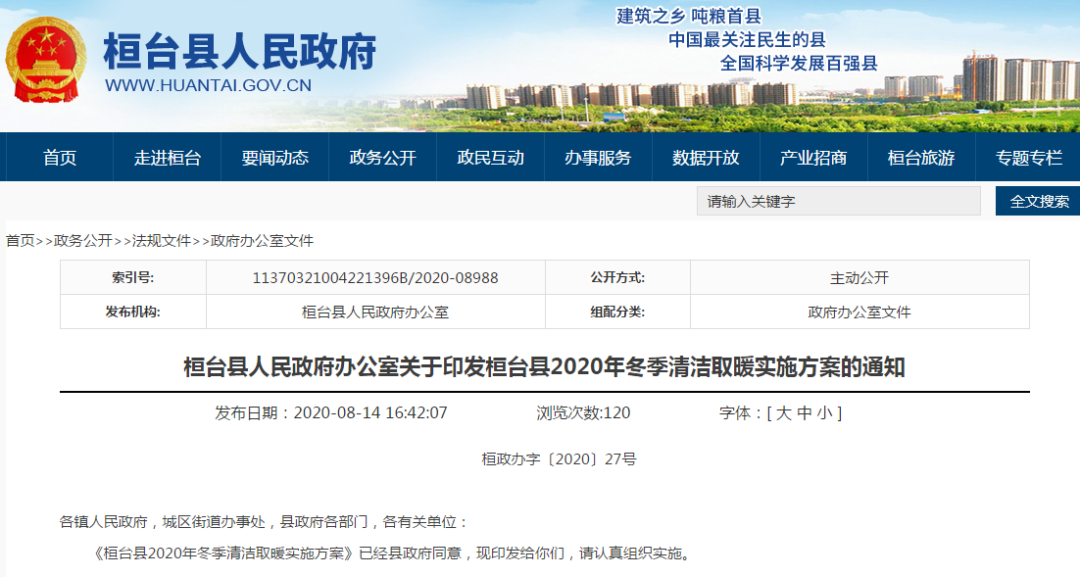Follow the 法规文件 breadcrumb link

(x=161, y=240)
